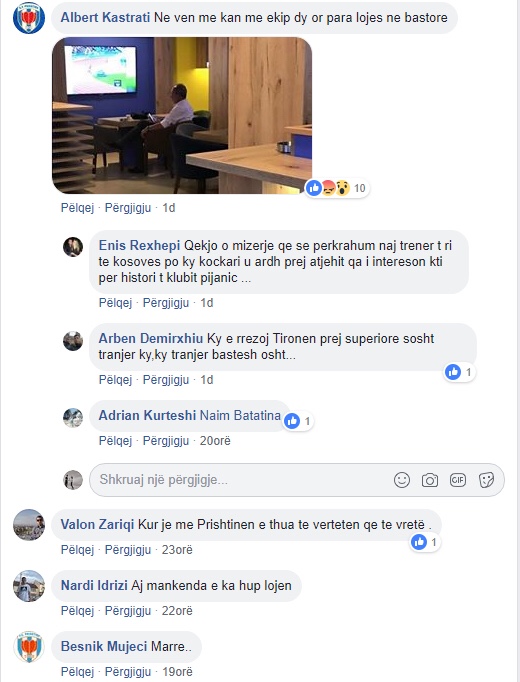
Task: Open GIF selector in reply box
Action: point(458,480)
